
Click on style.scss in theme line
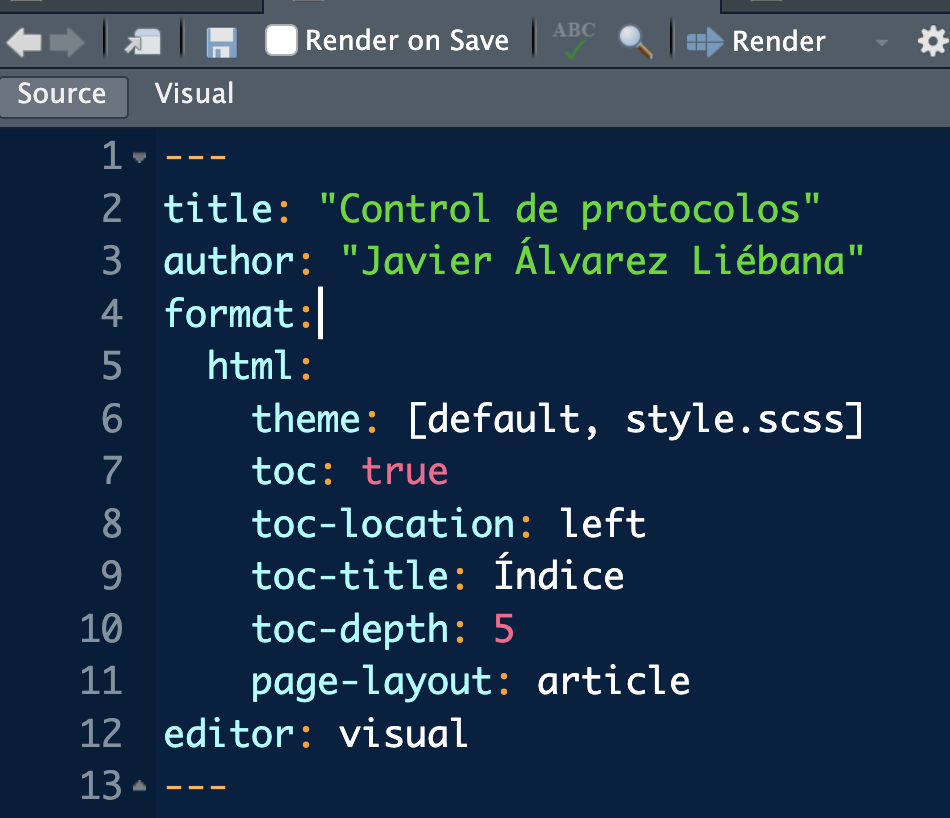(x=744, y=419)
